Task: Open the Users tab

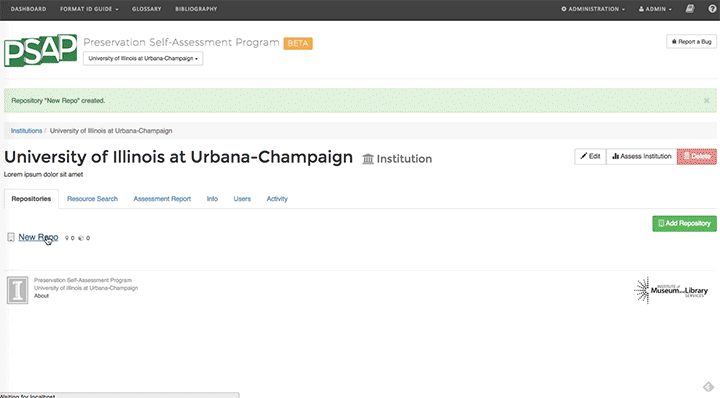Action: (x=242, y=199)
